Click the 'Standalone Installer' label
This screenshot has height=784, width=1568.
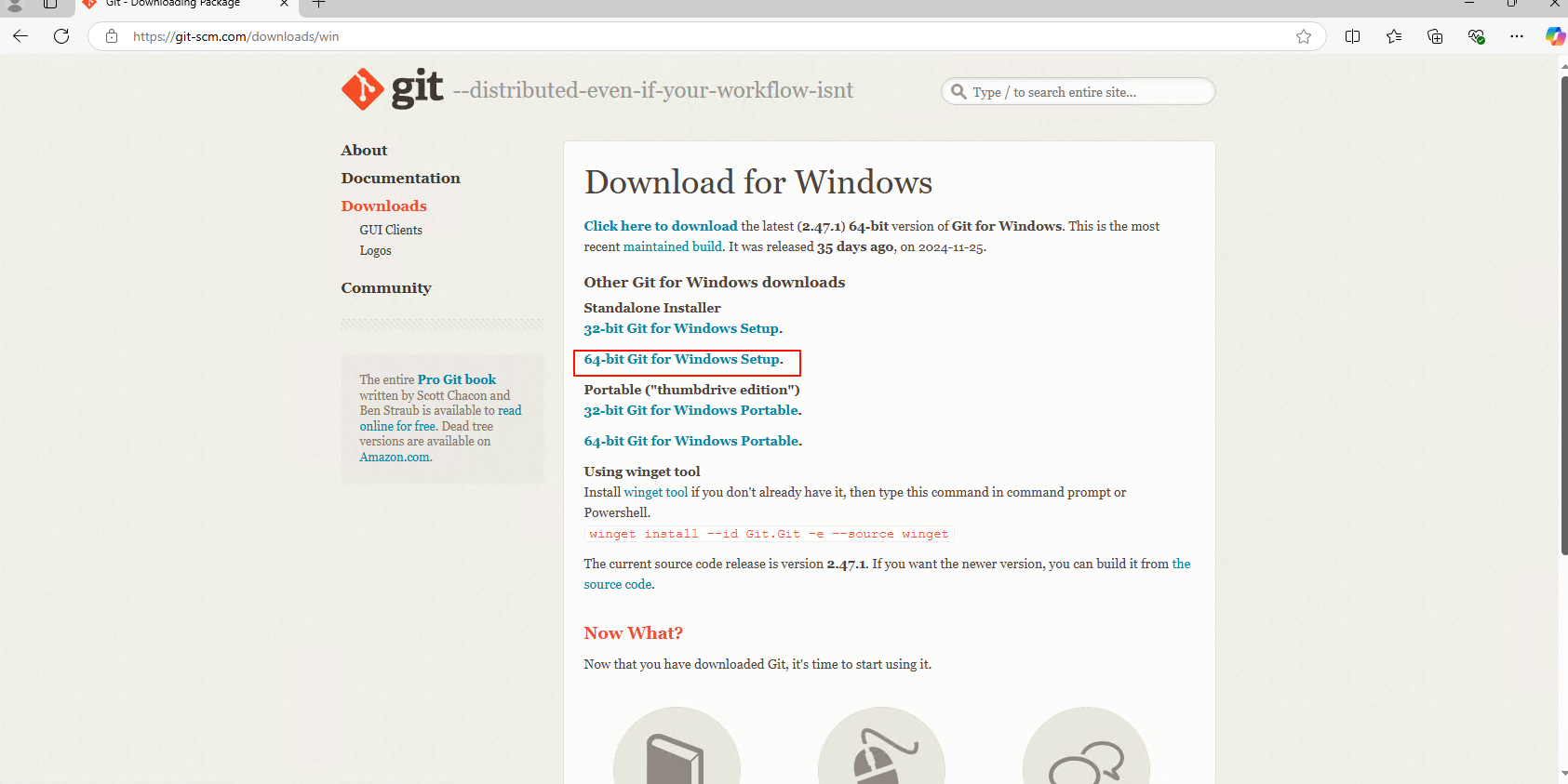652,308
